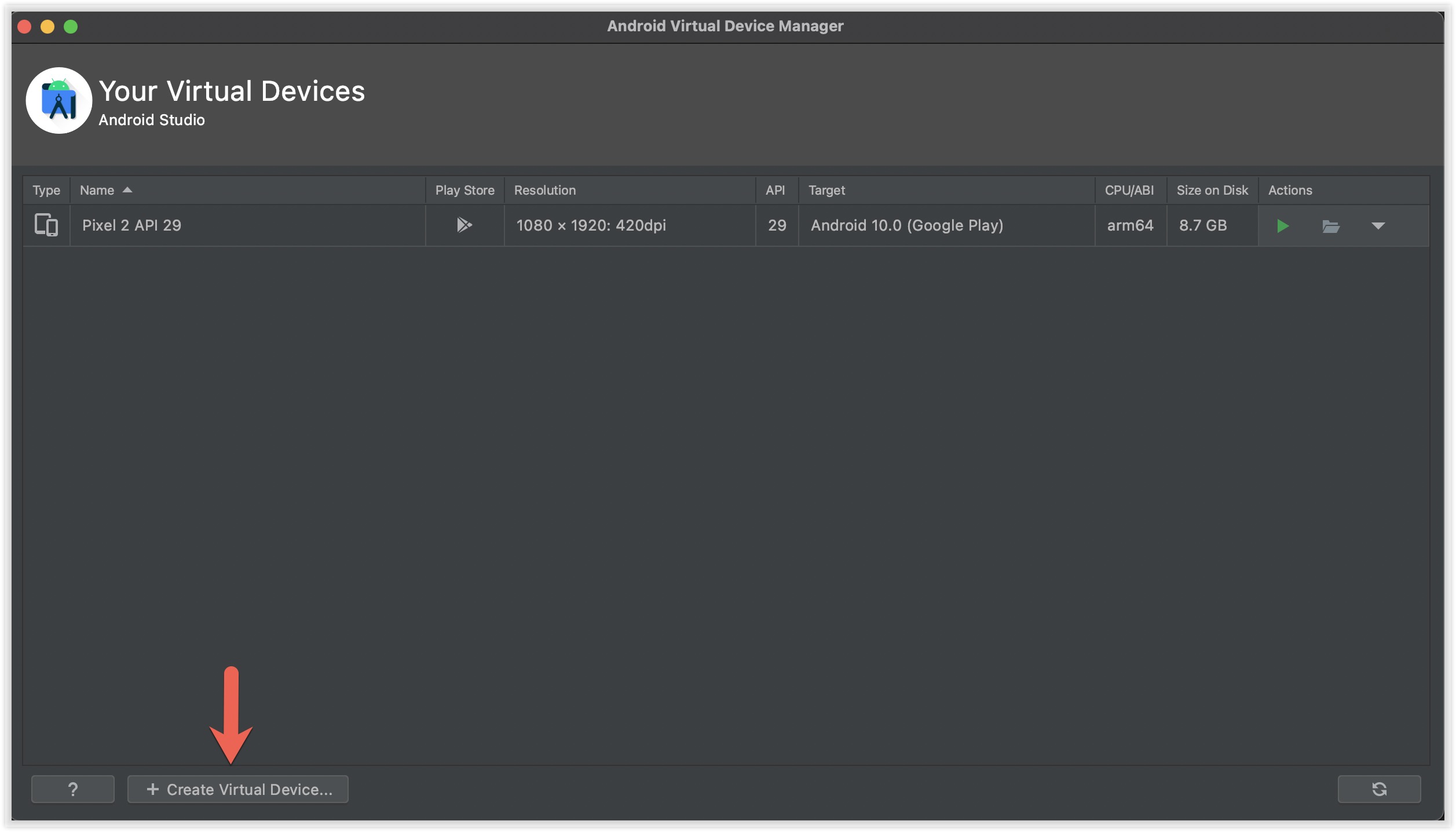The width and height of the screenshot is (1456, 832).
Task: Sort devices by the Name column header
Action: (x=97, y=190)
